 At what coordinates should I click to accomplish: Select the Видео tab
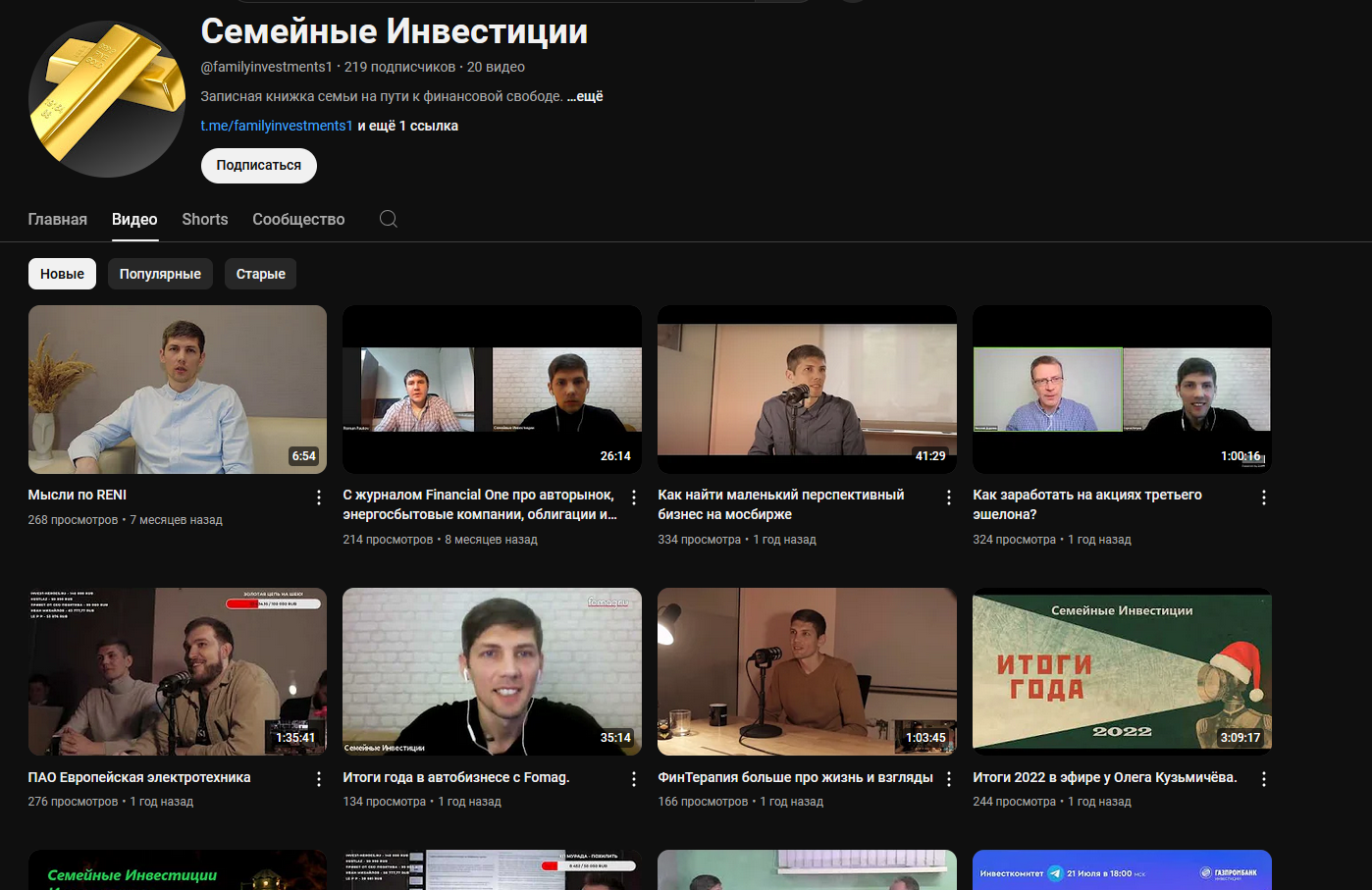point(134,219)
